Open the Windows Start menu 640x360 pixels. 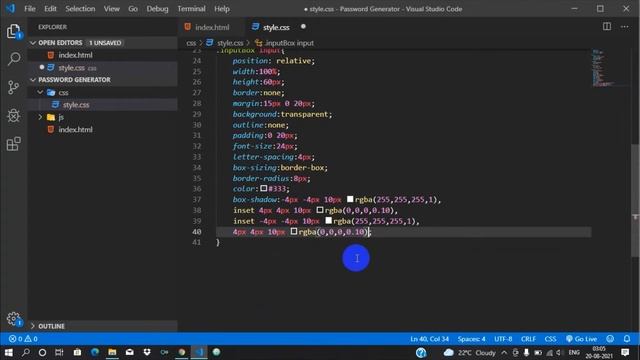pyautogui.click(x=8, y=352)
